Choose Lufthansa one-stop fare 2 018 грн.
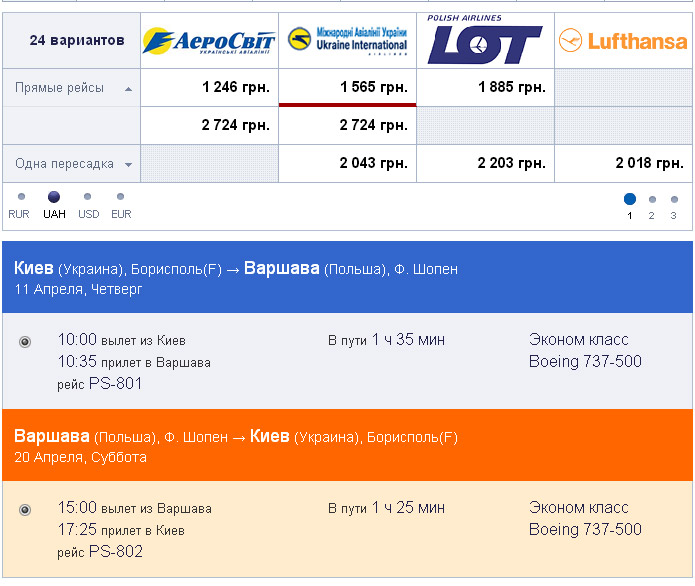 649,163
